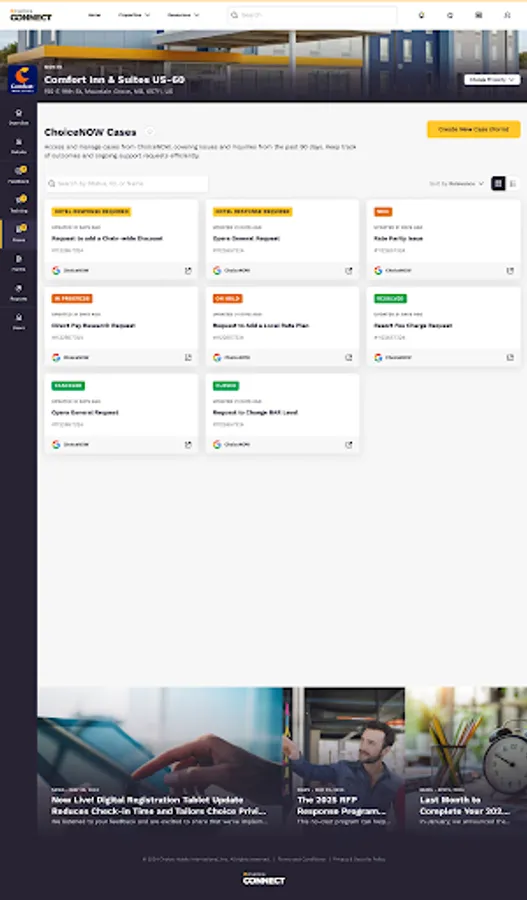Click the Comfort brand logo tile

(22, 79)
